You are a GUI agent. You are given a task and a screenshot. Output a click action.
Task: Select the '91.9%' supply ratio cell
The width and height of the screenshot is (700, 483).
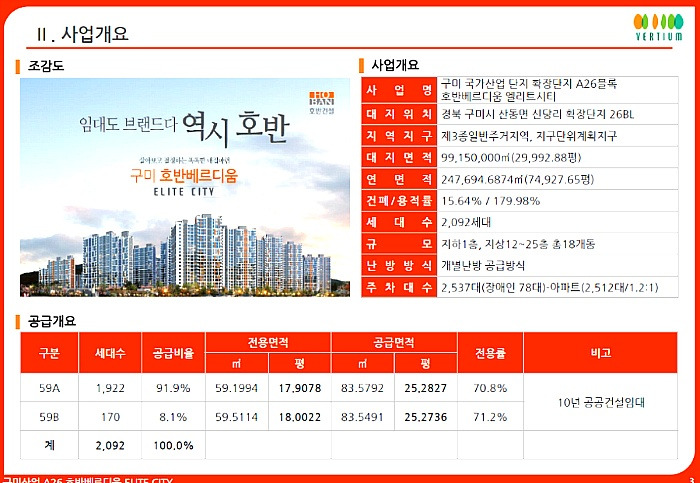pos(173,388)
